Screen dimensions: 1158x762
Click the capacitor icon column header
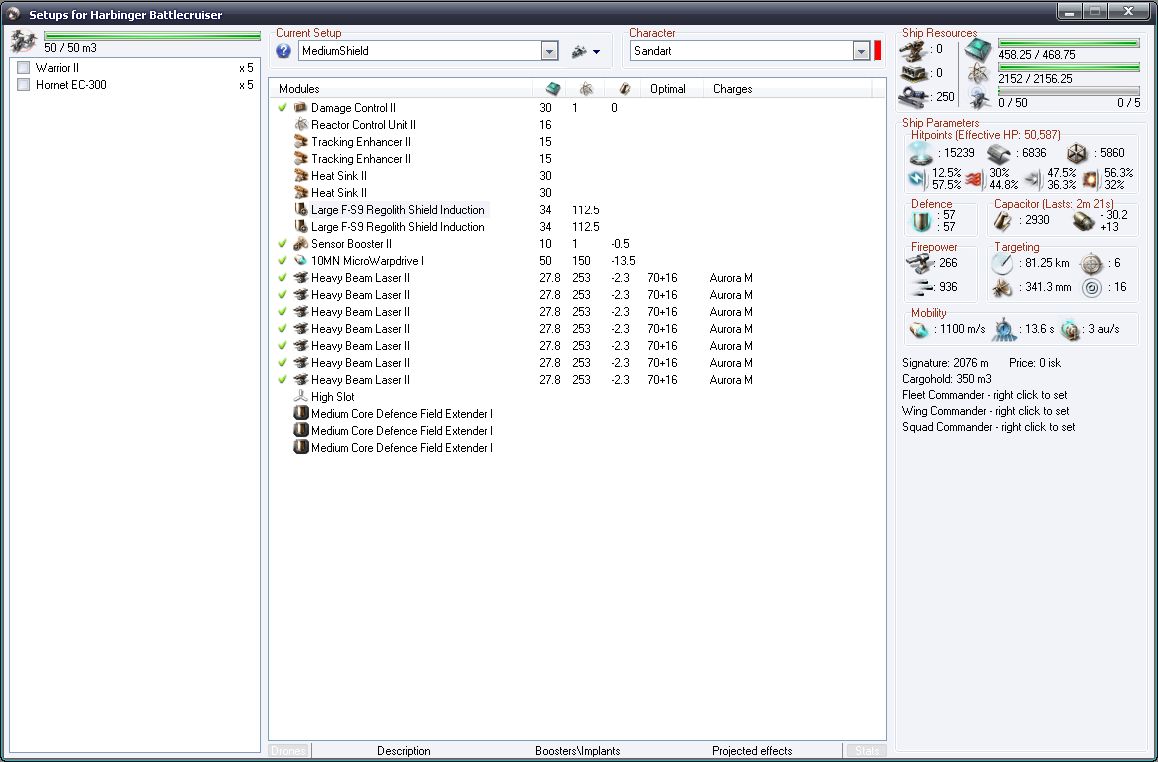[623, 89]
